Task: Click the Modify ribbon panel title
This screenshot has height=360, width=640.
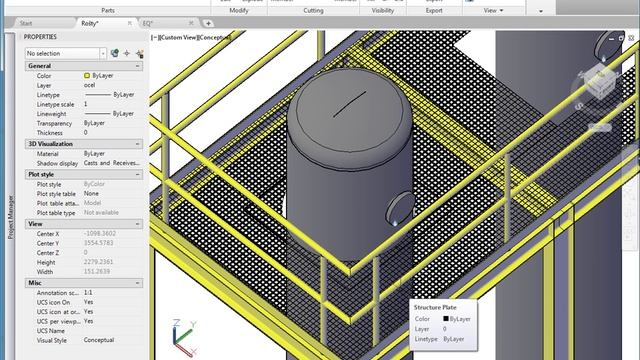Action: point(239,11)
